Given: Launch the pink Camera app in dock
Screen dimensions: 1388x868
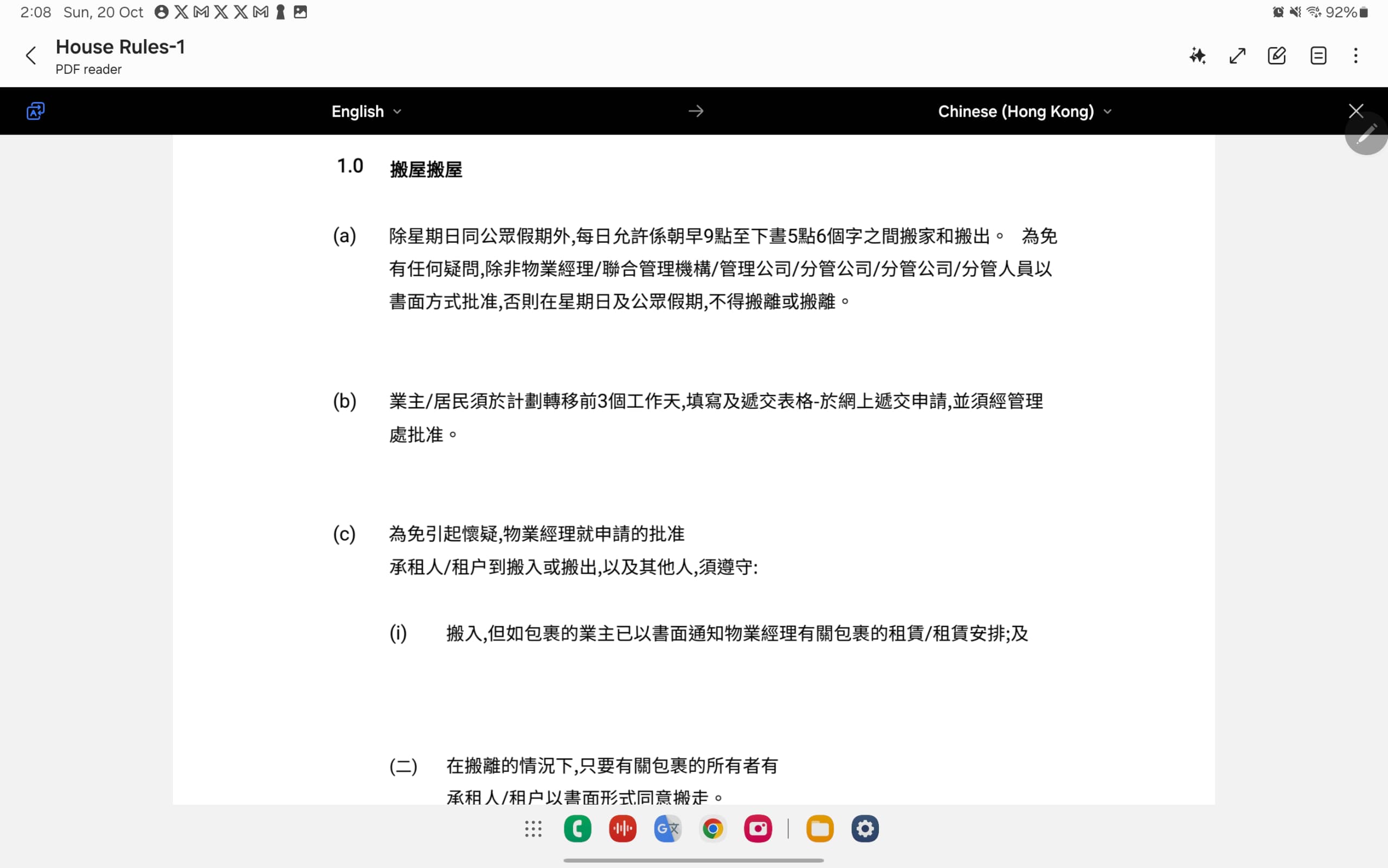Looking at the screenshot, I should point(758,828).
